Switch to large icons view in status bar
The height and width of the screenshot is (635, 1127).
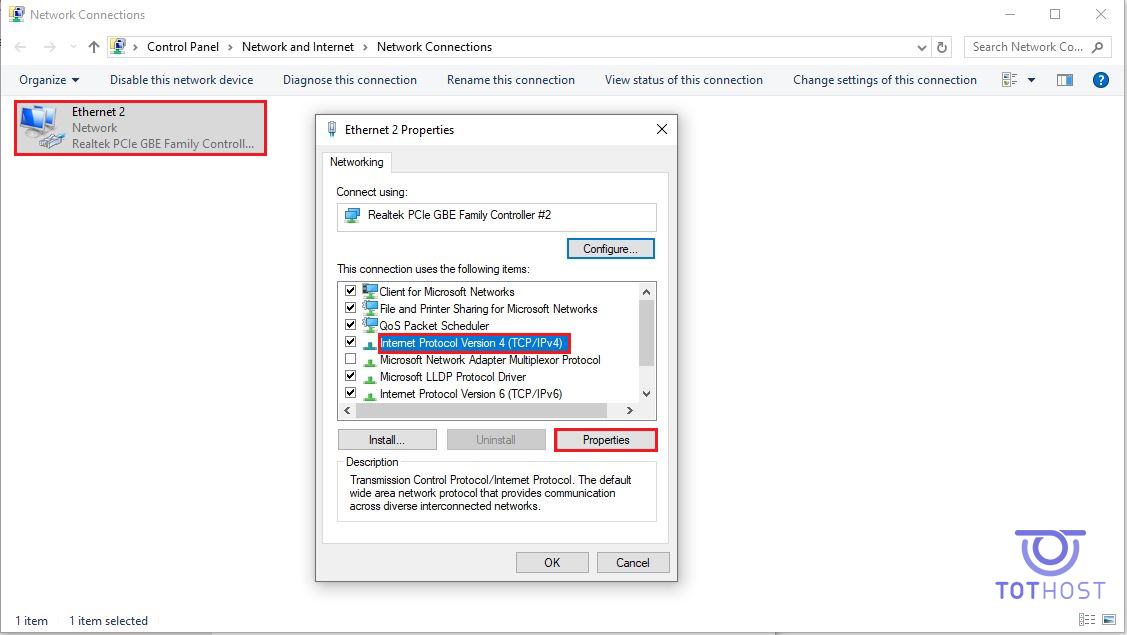pyautogui.click(x=1107, y=621)
